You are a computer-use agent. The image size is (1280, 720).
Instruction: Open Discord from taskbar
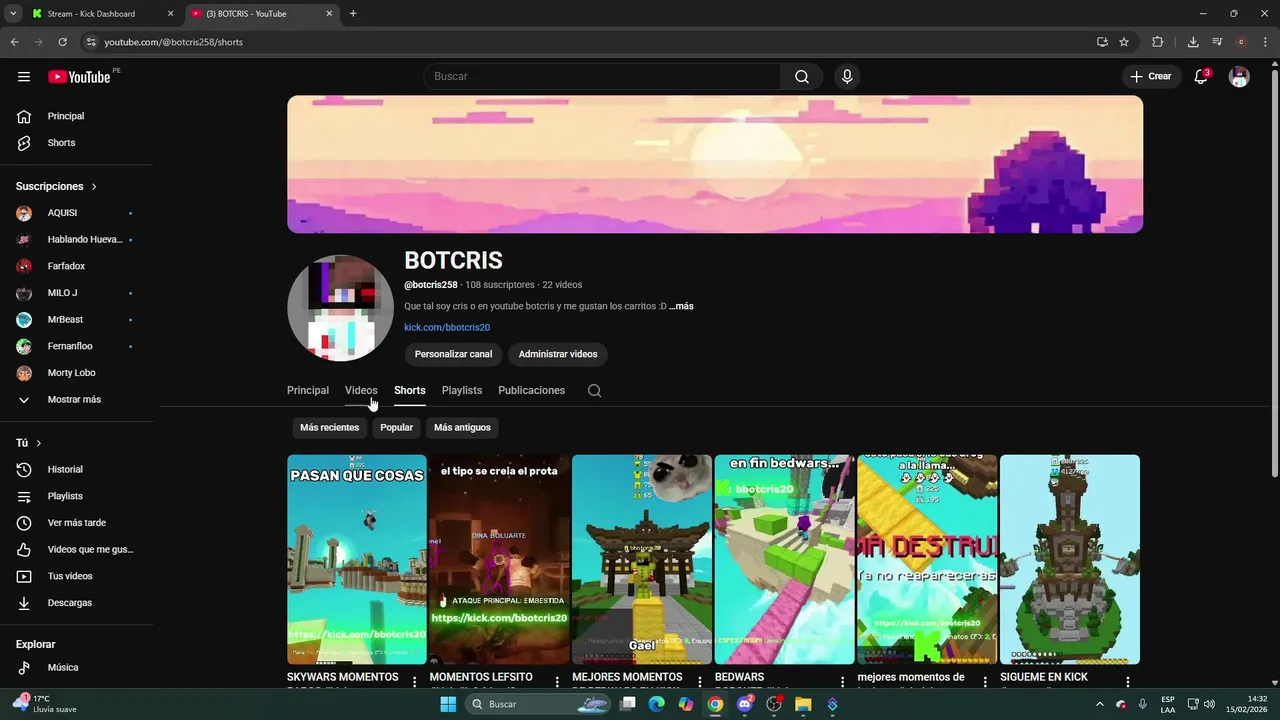click(x=744, y=704)
